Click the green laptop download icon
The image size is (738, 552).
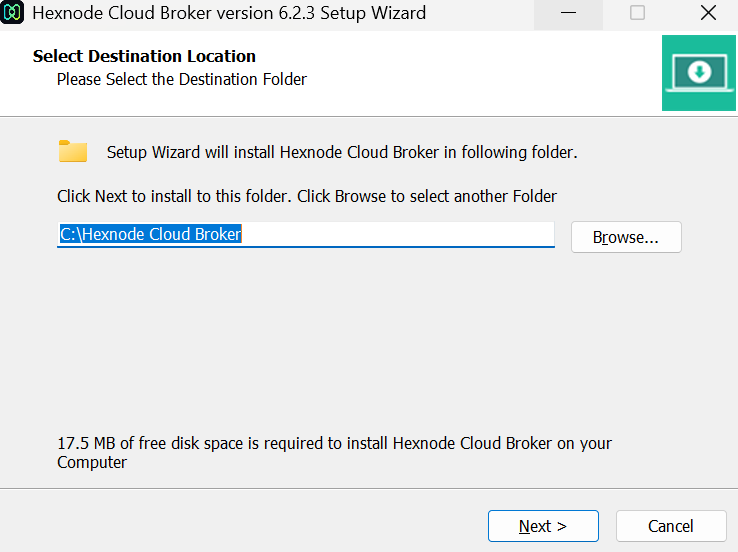[x=699, y=73]
